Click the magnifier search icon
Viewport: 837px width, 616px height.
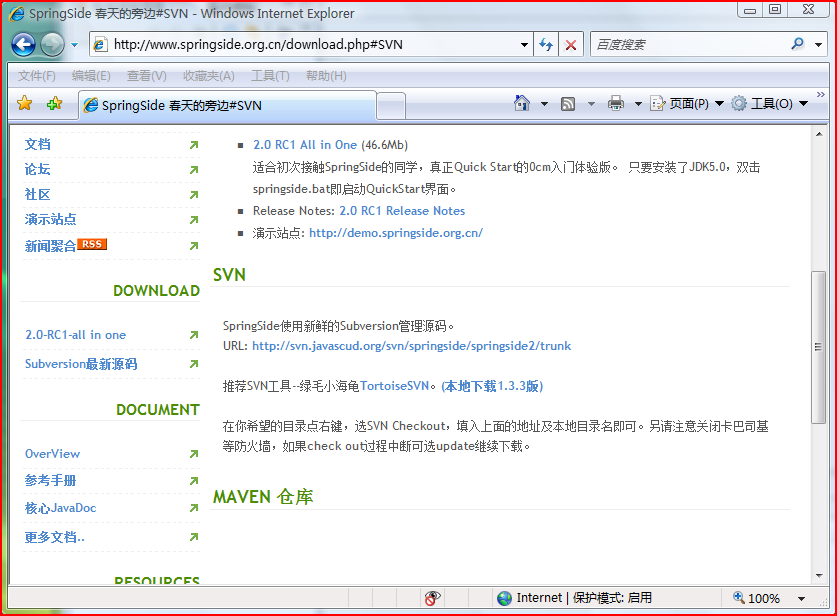797,44
